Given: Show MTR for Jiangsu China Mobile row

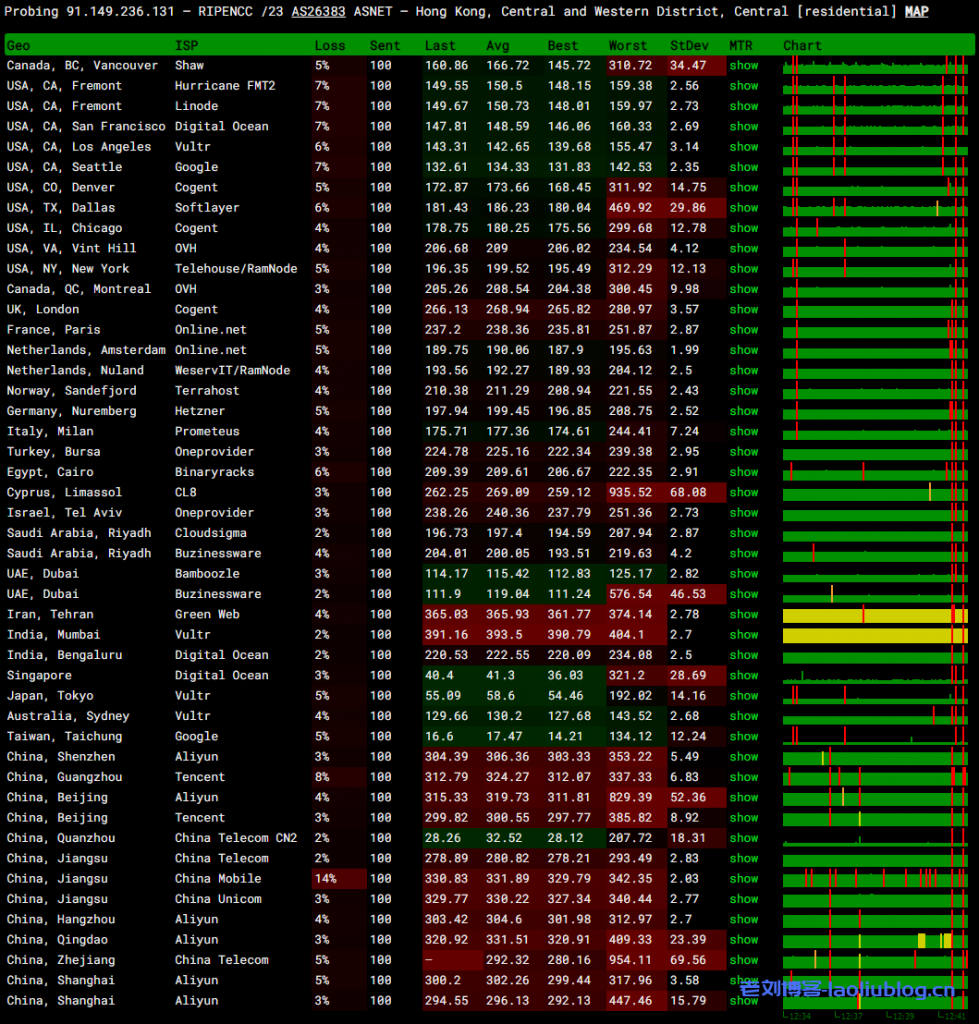Looking at the screenshot, I should [743, 879].
